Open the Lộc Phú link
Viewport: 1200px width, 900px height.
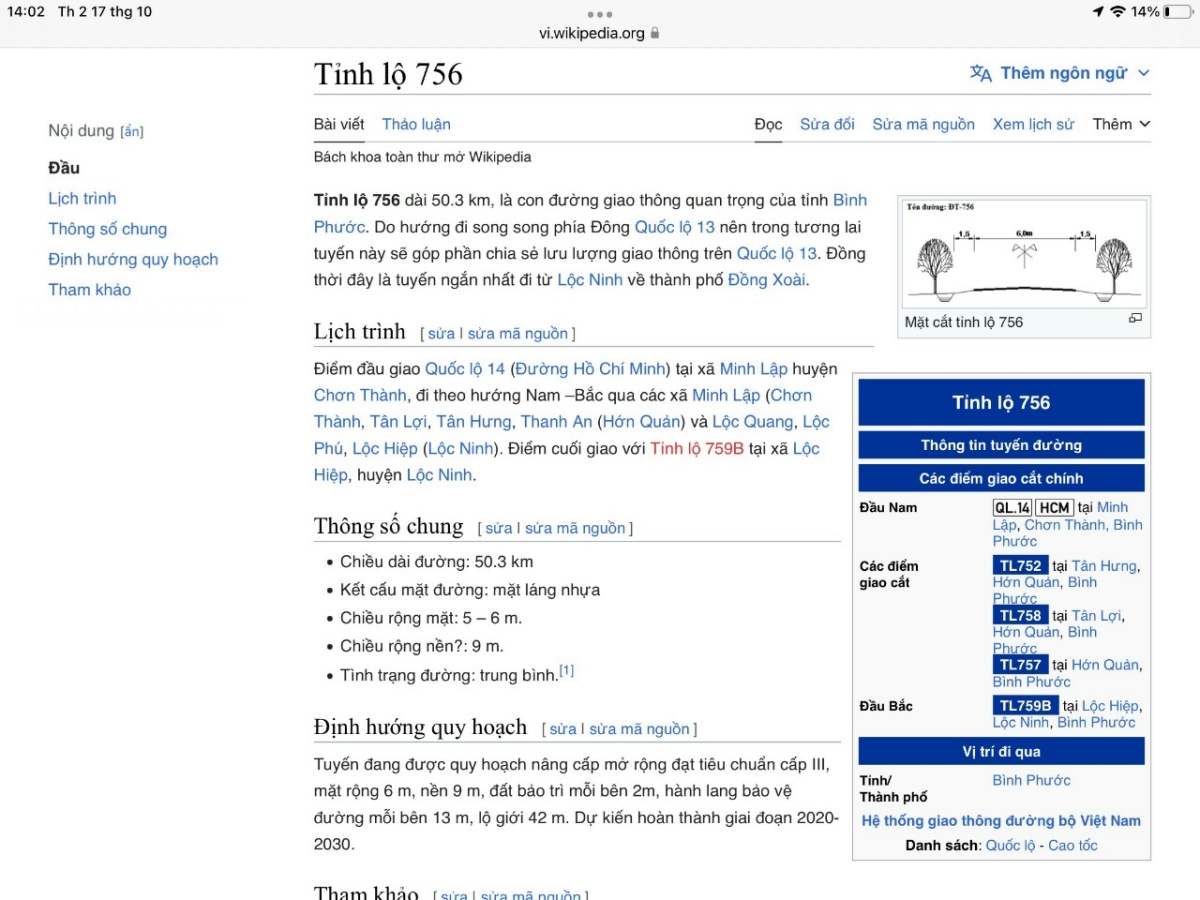coord(573,435)
